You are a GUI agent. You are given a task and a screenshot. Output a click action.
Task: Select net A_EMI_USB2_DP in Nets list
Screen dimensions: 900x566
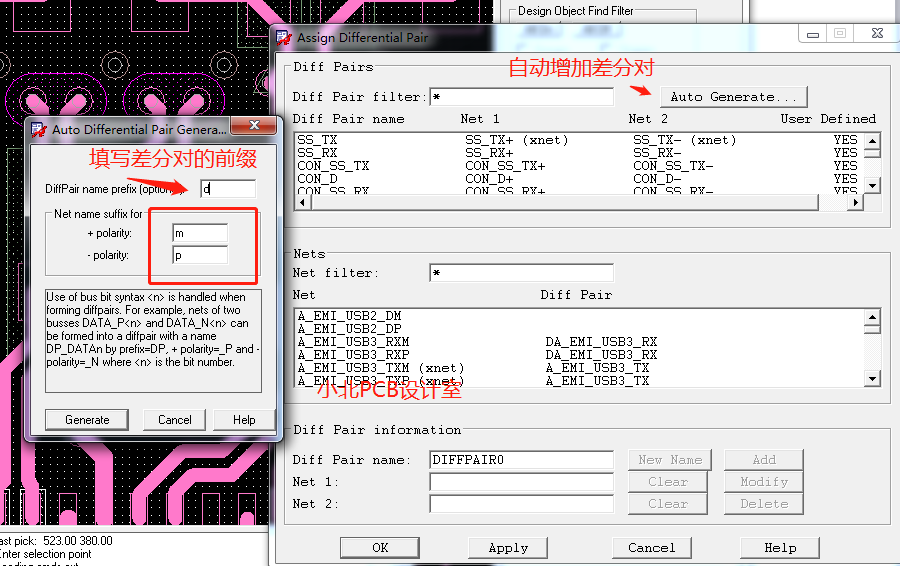579,328
